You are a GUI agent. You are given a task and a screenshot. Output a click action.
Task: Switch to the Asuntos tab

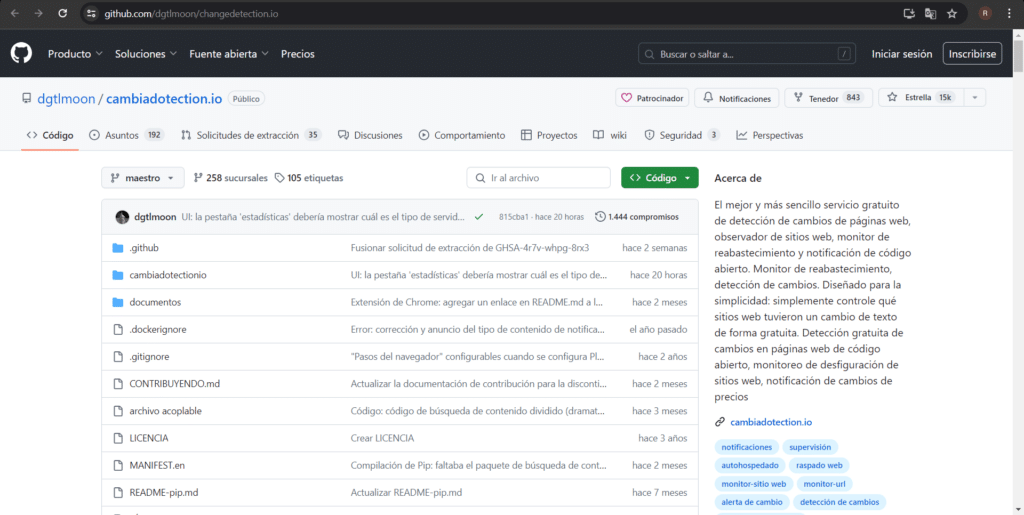click(127, 135)
